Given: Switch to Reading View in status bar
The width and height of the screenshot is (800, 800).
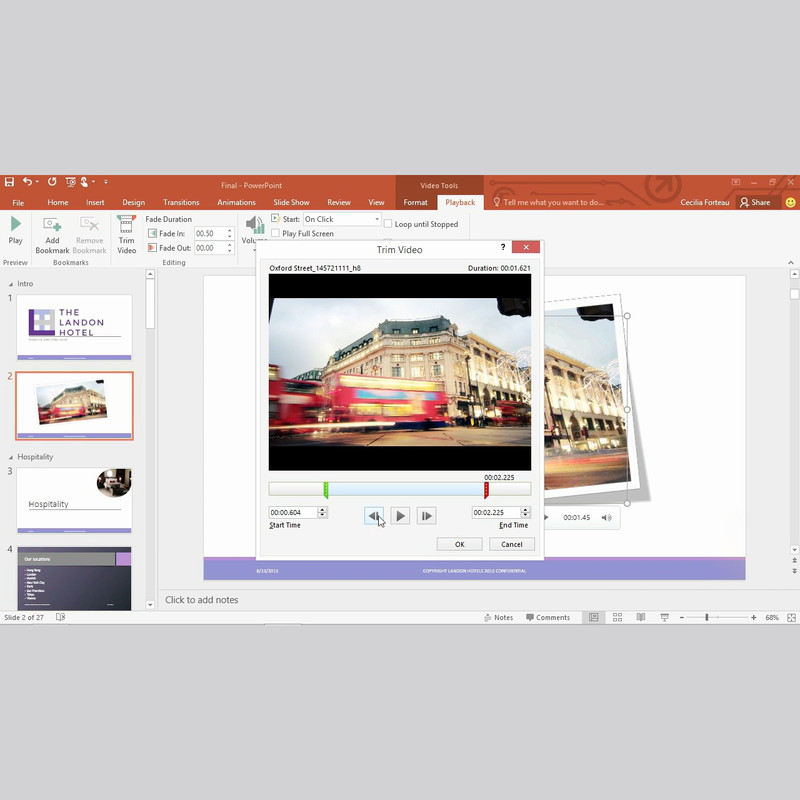Looking at the screenshot, I should tap(640, 618).
